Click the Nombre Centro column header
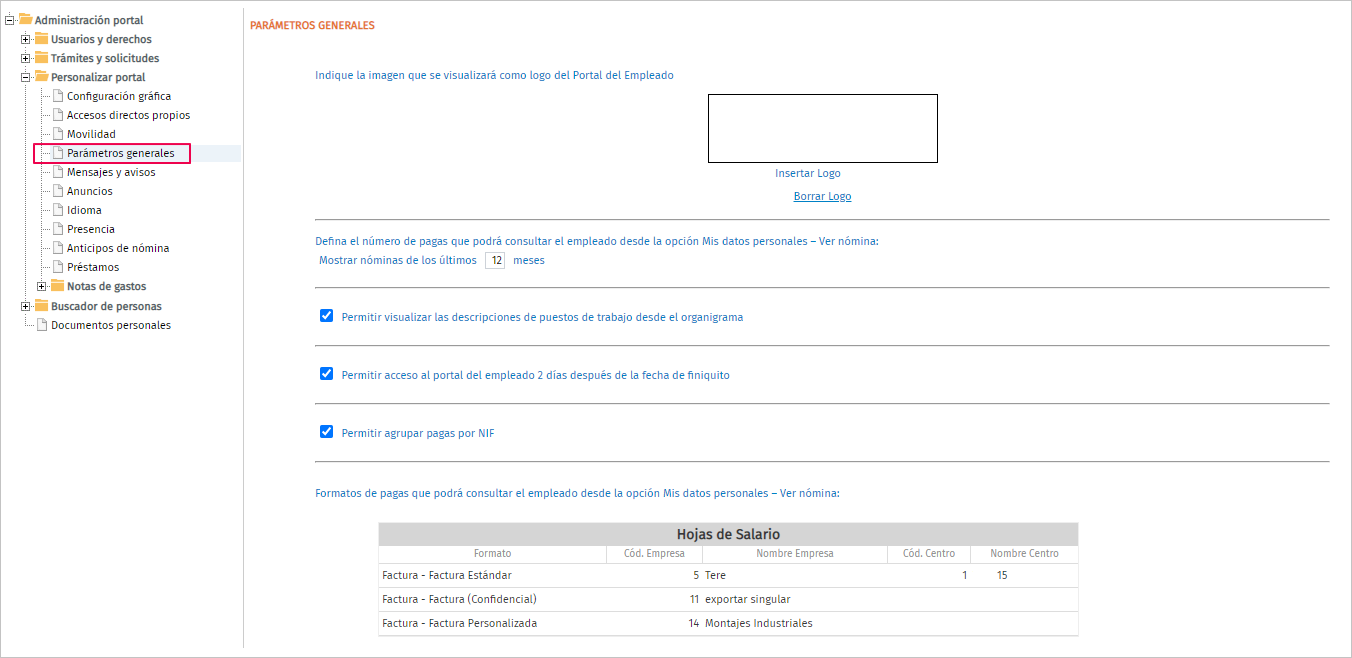This screenshot has height=658, width=1352. pyautogui.click(x=1024, y=553)
